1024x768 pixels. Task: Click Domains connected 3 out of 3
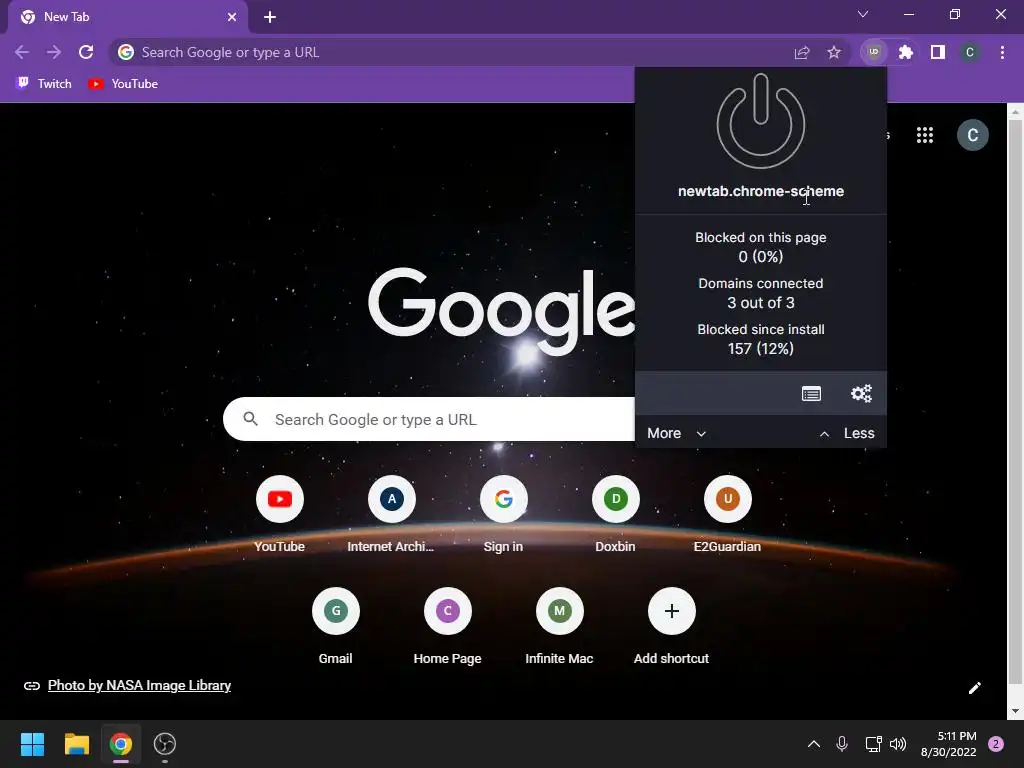761,293
